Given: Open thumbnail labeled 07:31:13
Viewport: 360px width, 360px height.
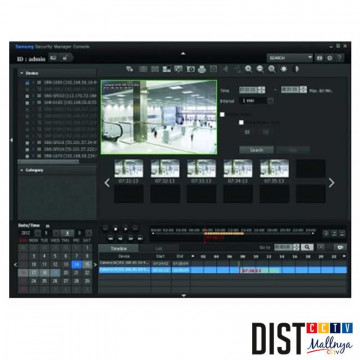Looking at the screenshot, I should tap(129, 168).
